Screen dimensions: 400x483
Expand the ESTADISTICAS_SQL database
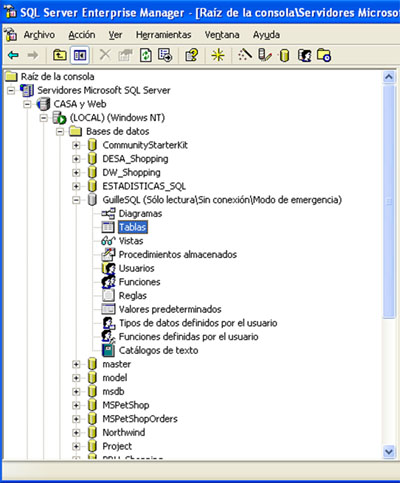(x=76, y=186)
